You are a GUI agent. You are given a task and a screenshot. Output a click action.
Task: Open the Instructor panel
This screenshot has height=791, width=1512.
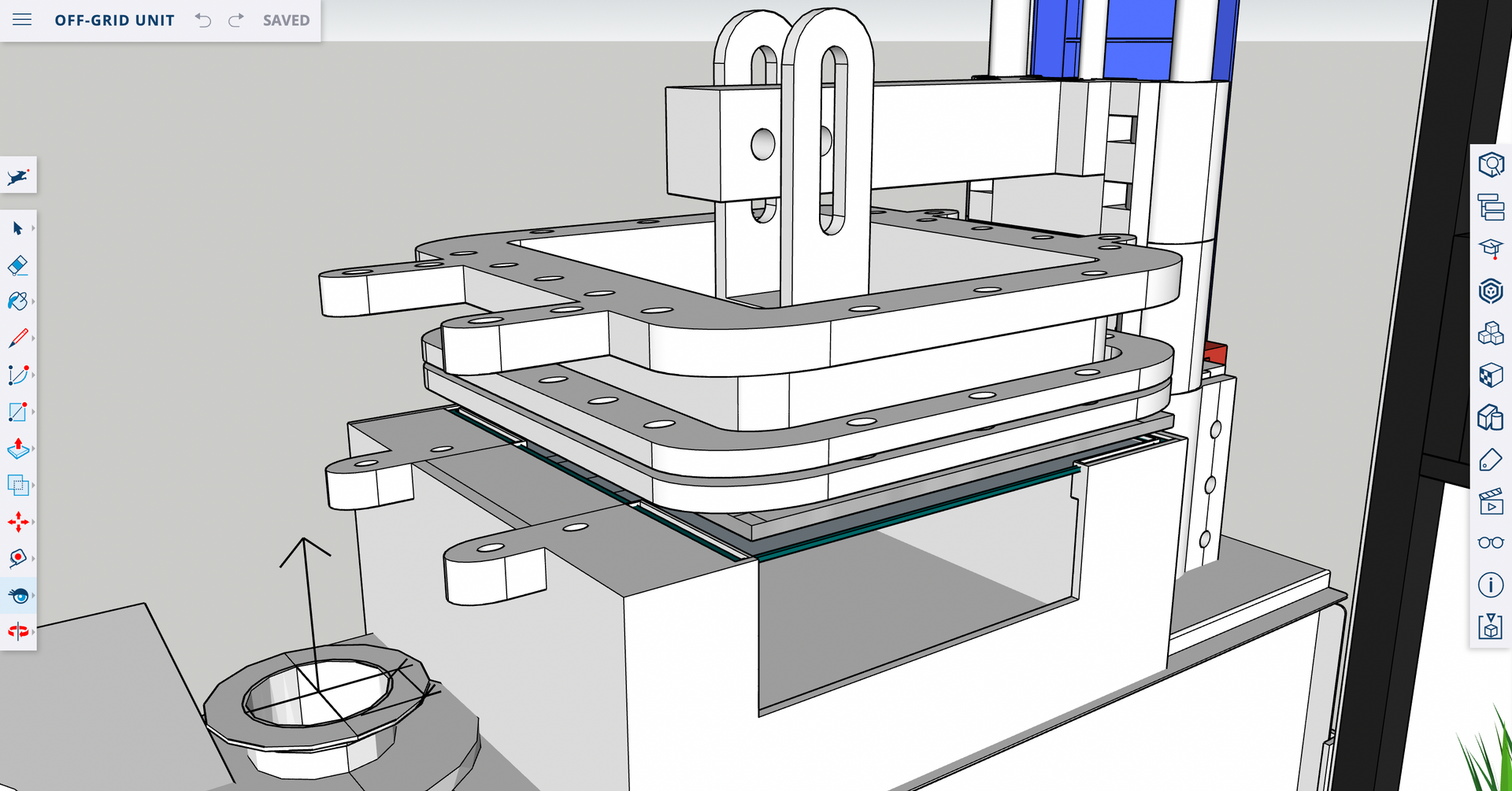(x=1491, y=249)
